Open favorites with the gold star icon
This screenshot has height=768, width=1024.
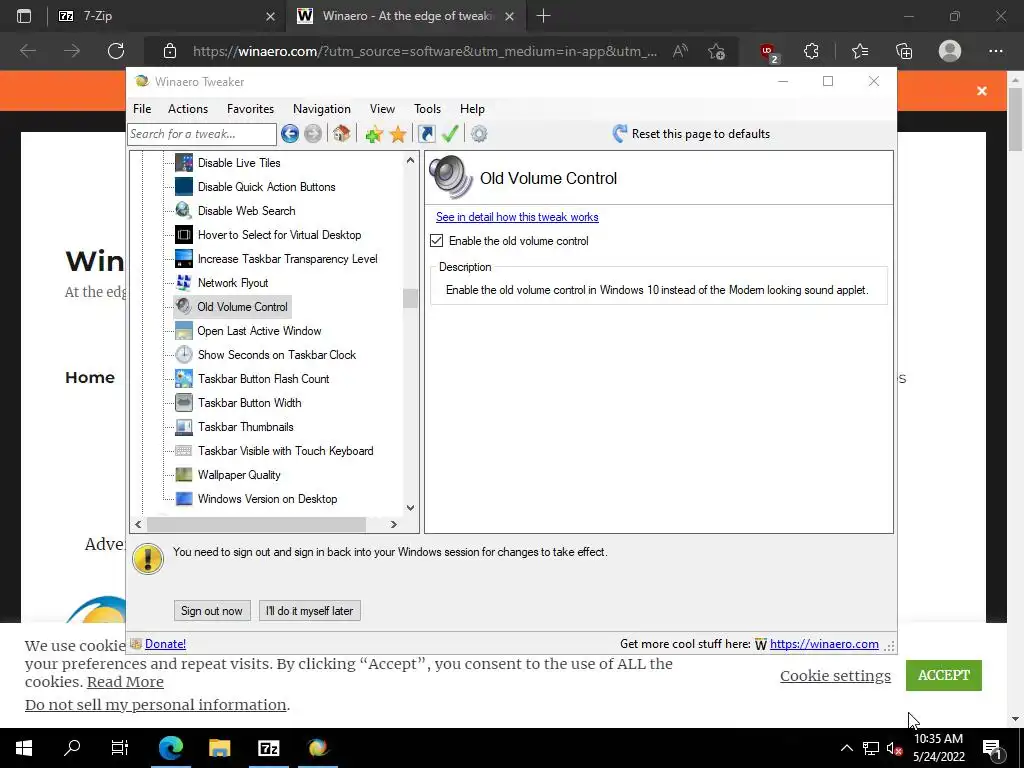pos(398,134)
